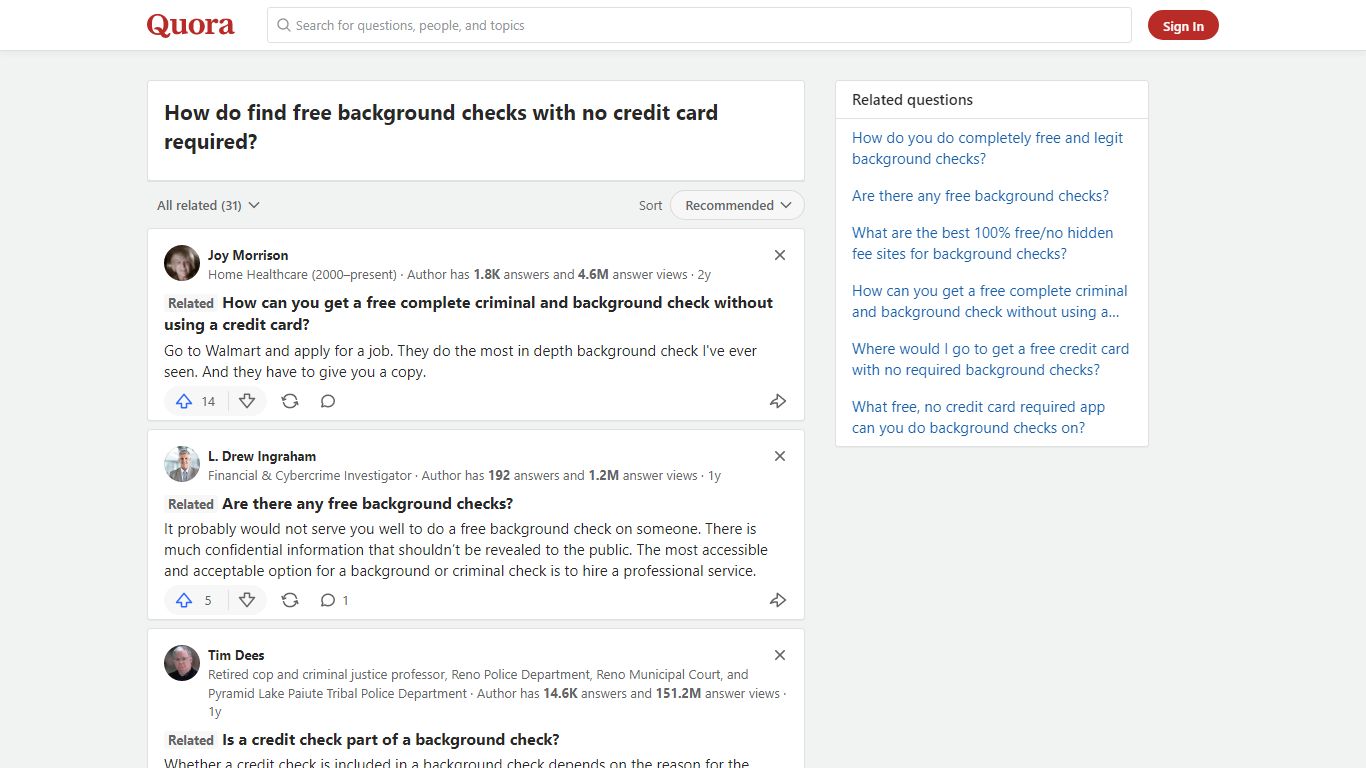Viewport: 1366px width, 768px height.
Task: Dismiss Tim Dees's answer card
Action: pyautogui.click(x=780, y=655)
